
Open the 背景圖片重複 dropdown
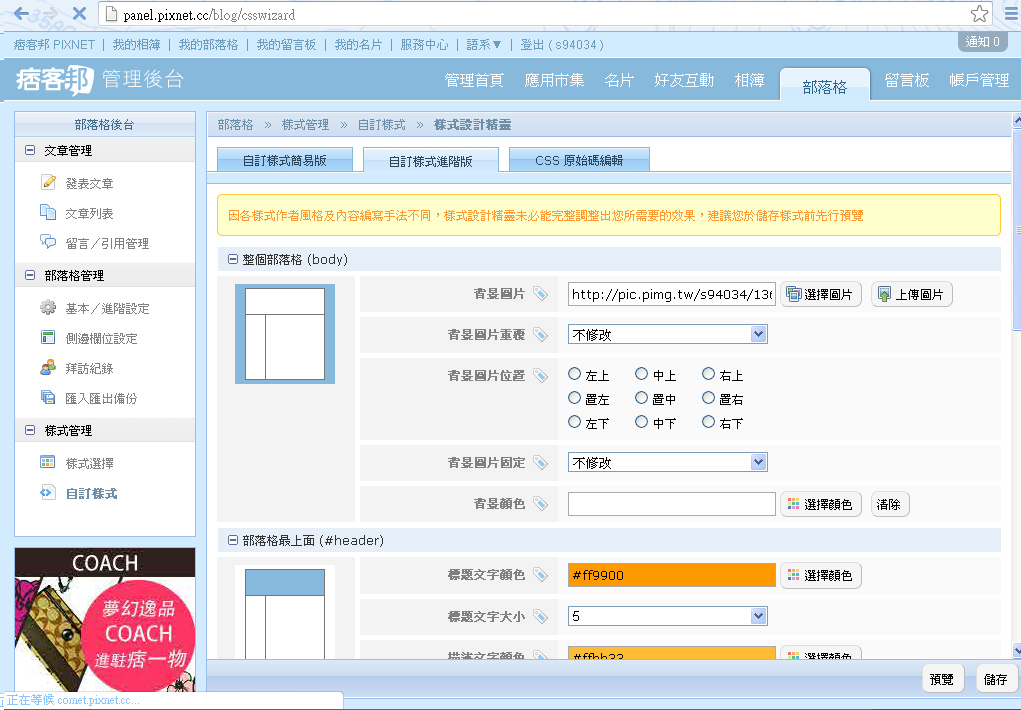tap(667, 334)
